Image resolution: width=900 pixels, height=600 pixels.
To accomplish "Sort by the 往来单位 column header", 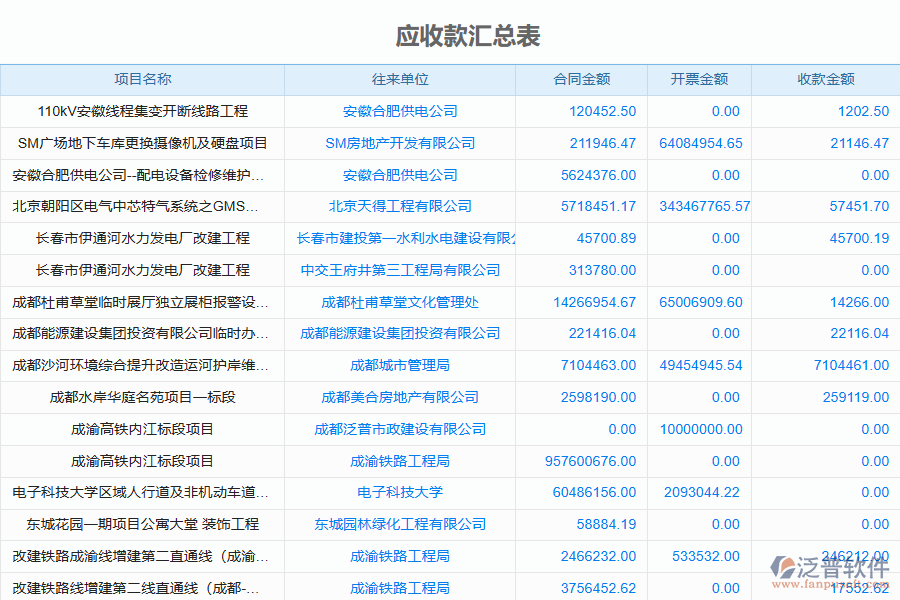I will click(x=401, y=79).
